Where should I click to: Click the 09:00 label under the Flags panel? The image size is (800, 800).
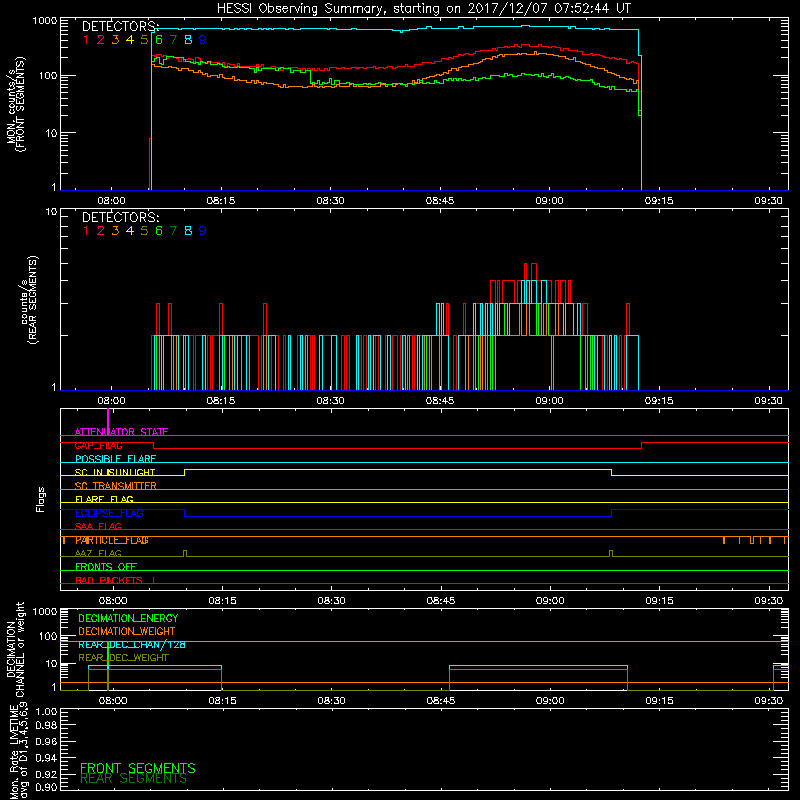pyautogui.click(x=550, y=601)
